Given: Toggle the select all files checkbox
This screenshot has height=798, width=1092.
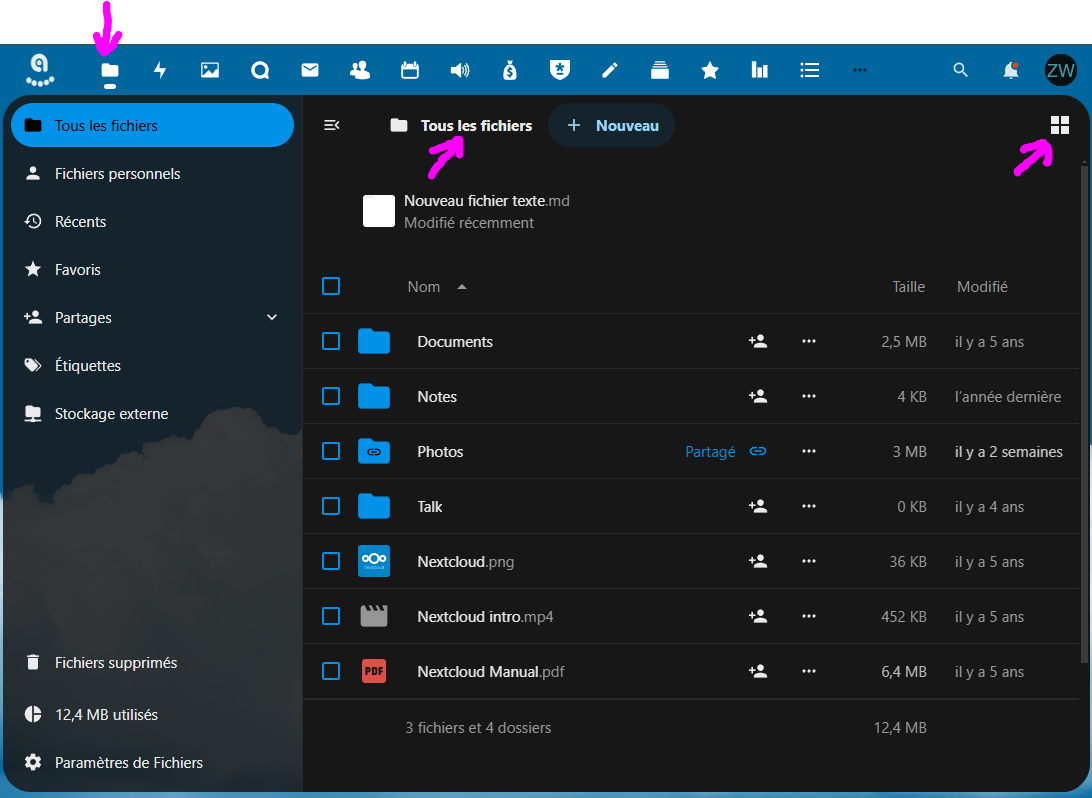Looking at the screenshot, I should coord(331,287).
